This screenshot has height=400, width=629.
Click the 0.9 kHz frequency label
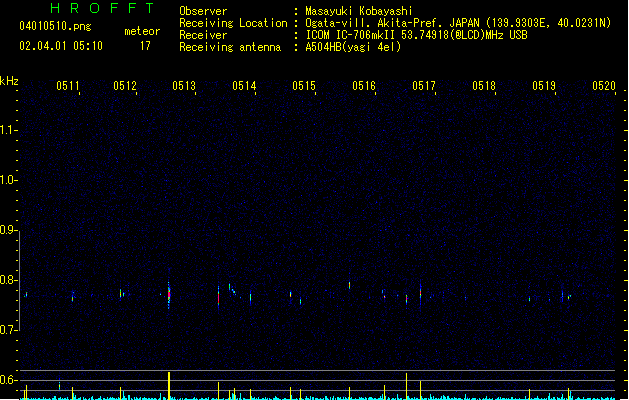pyautogui.click(x=8, y=230)
